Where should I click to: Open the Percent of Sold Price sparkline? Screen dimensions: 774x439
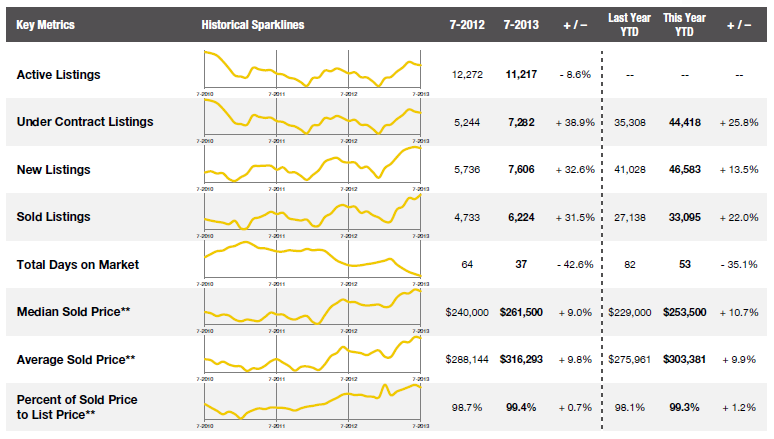click(313, 404)
